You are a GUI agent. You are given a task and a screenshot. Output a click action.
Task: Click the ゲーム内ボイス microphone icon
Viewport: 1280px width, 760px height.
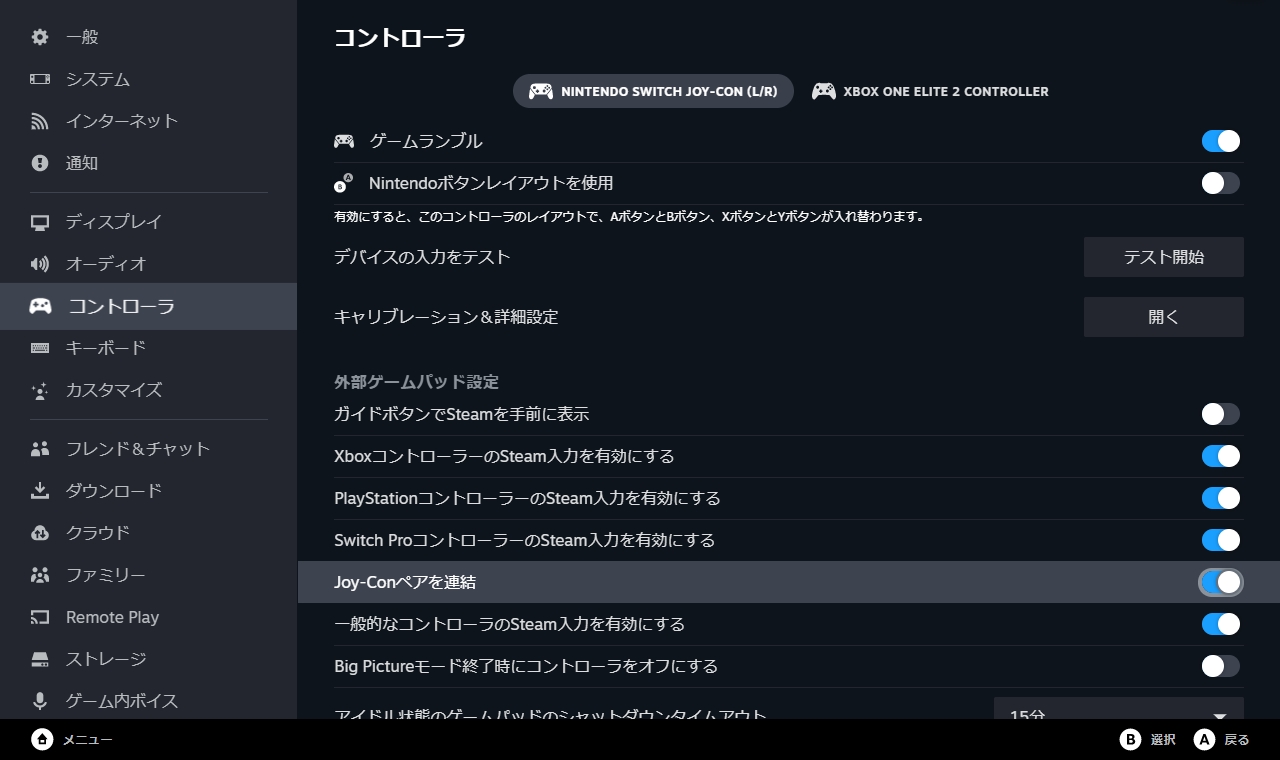pyautogui.click(x=40, y=701)
